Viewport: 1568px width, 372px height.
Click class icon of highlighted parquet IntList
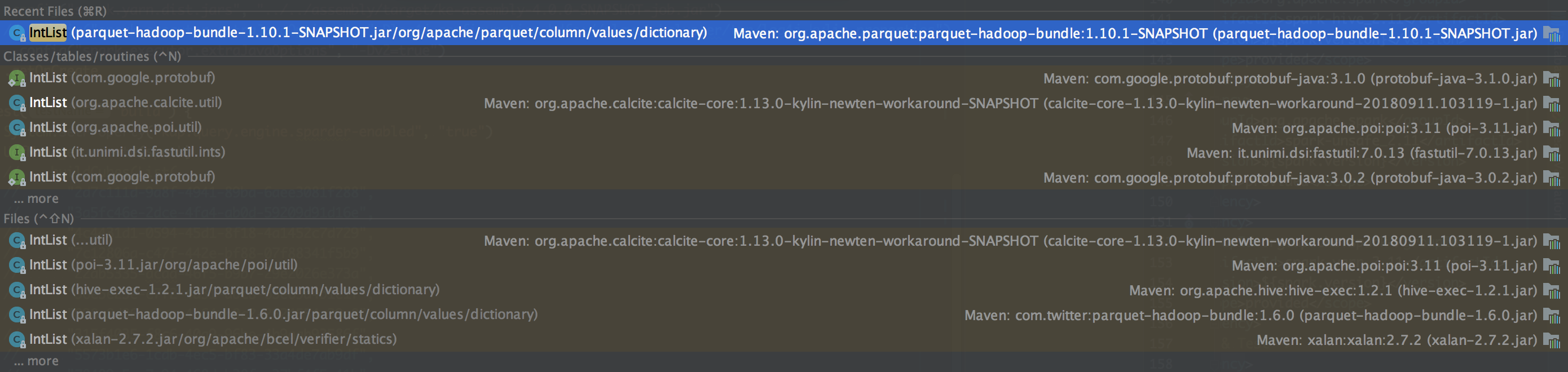(x=17, y=33)
